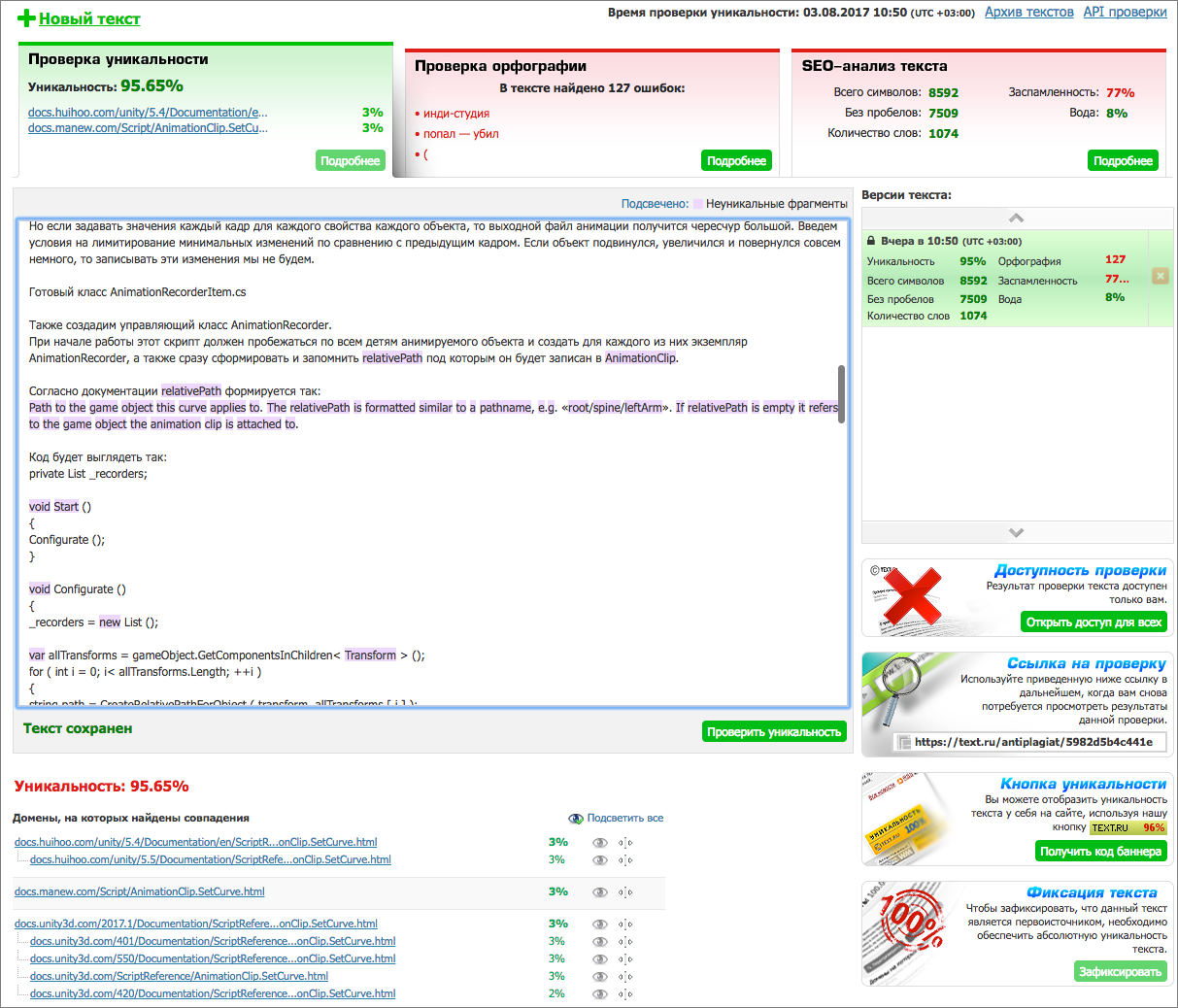Open docs.huihoo.com link in uniqueness summary panel
Image resolution: width=1178 pixels, height=1008 pixels.
click(148, 113)
